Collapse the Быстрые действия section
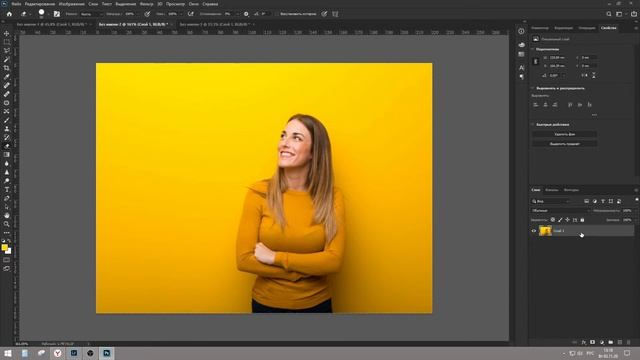 pos(533,124)
